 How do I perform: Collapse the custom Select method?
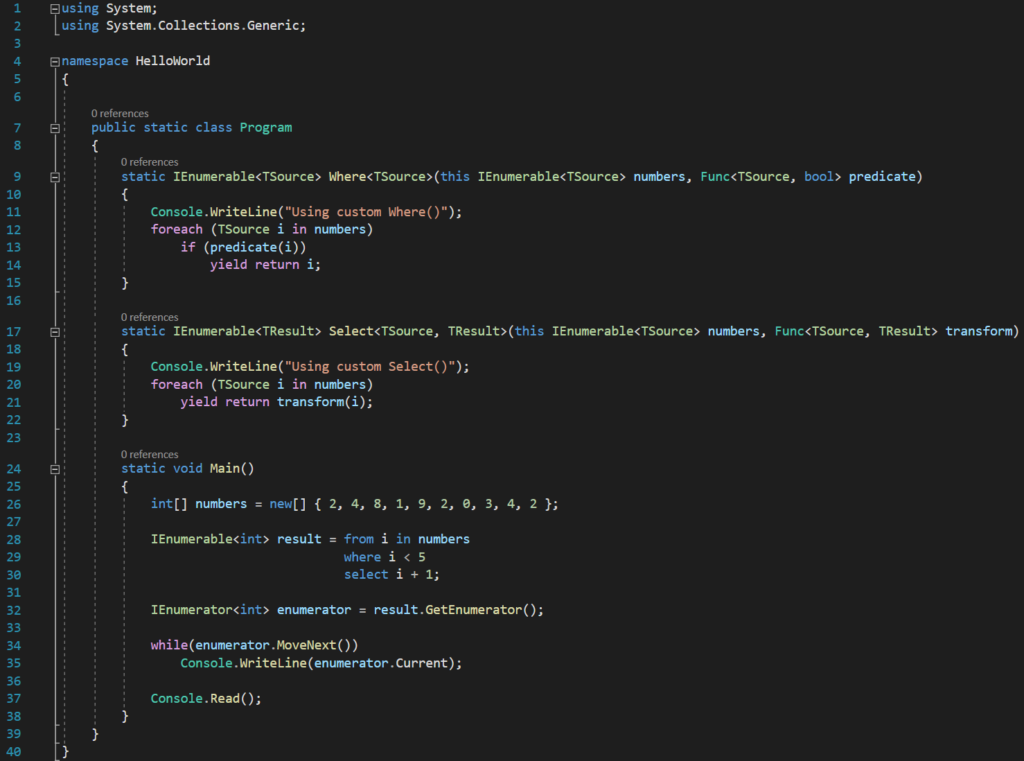click(55, 331)
